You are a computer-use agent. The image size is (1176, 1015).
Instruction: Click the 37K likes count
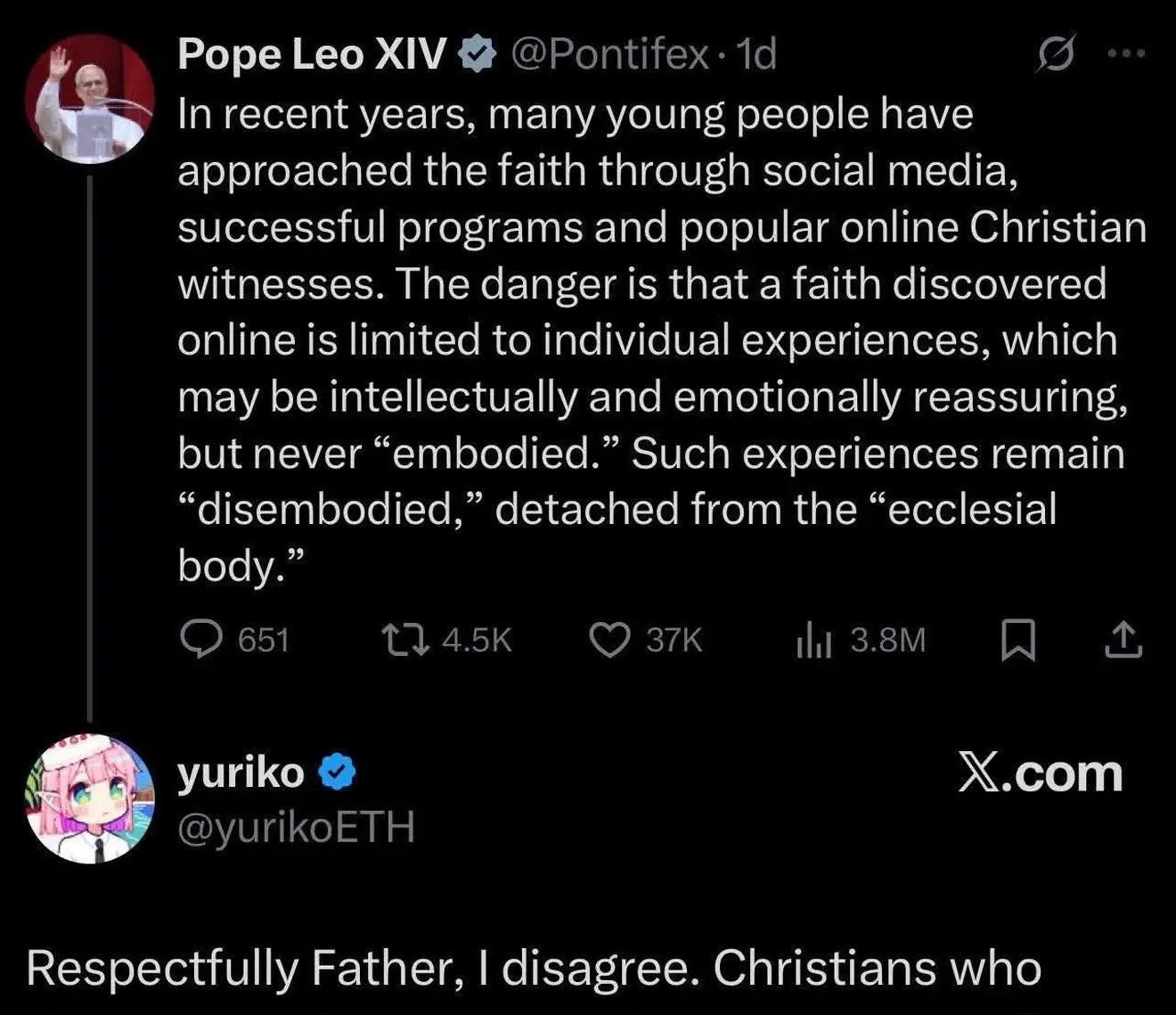tap(674, 640)
